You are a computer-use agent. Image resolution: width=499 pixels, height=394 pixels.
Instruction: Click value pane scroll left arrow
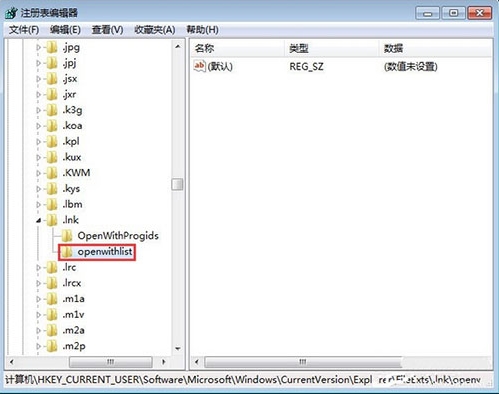pyautogui.click(x=197, y=362)
